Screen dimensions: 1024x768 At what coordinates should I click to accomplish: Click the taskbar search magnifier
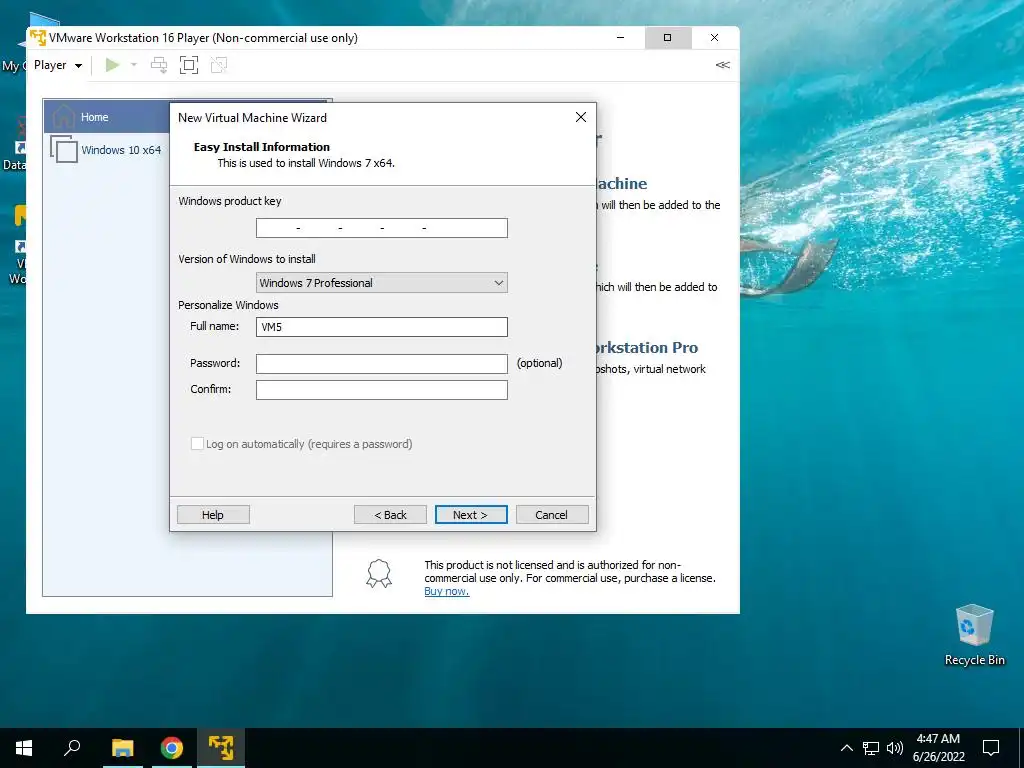pyautogui.click(x=72, y=748)
